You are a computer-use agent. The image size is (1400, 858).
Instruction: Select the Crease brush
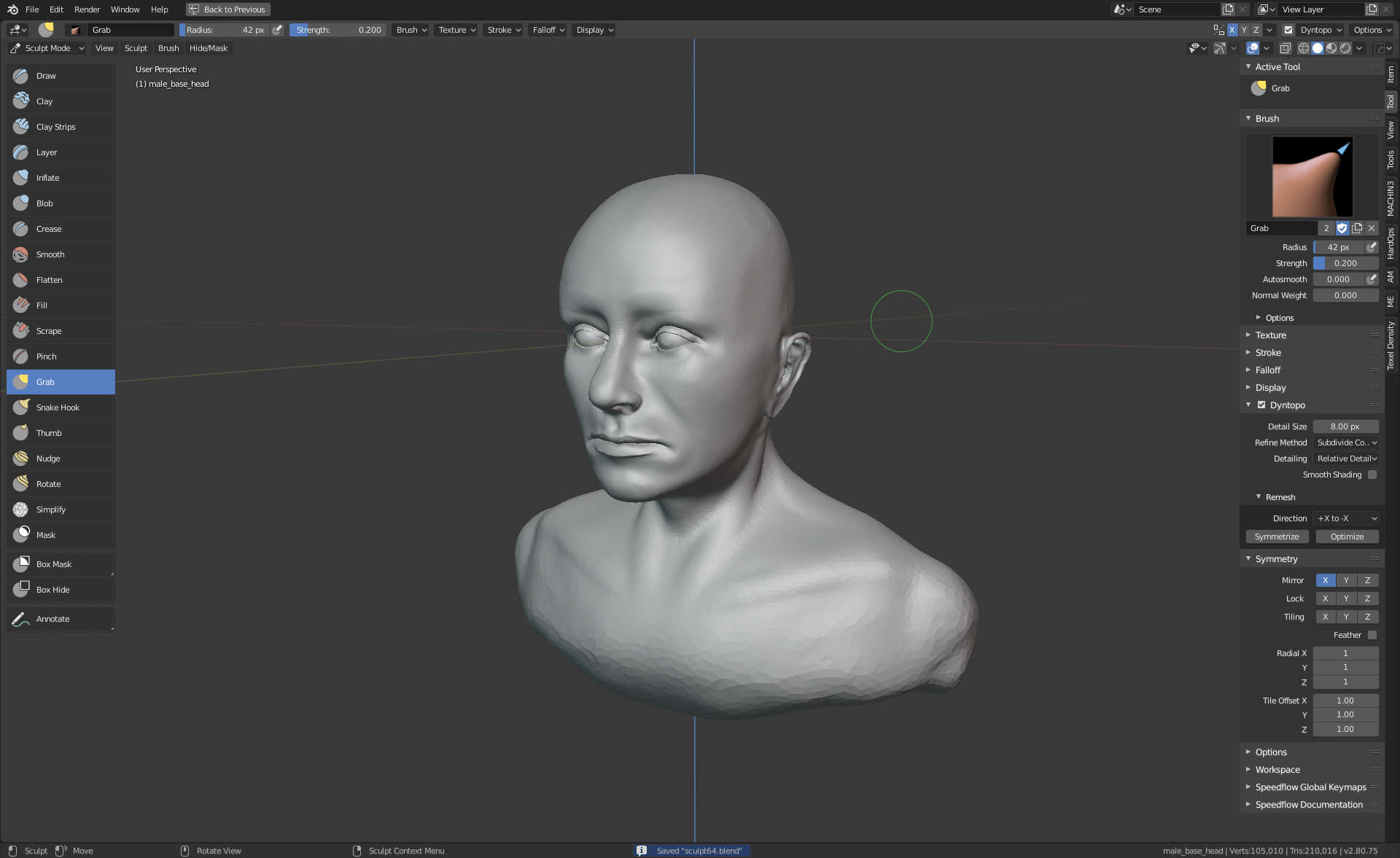tap(49, 229)
